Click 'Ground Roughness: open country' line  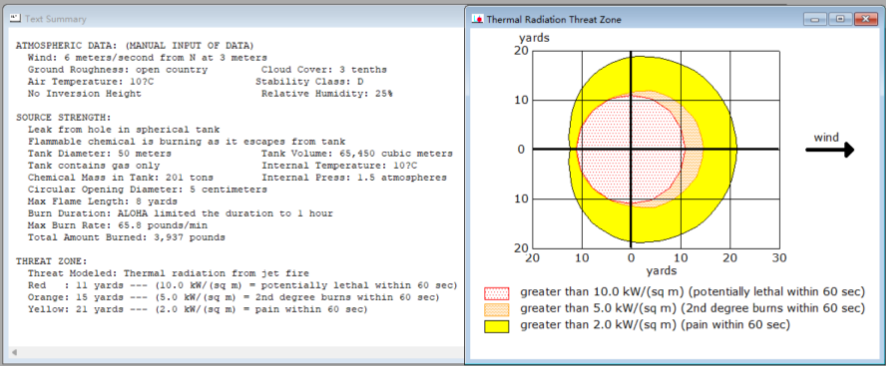[x=118, y=69]
